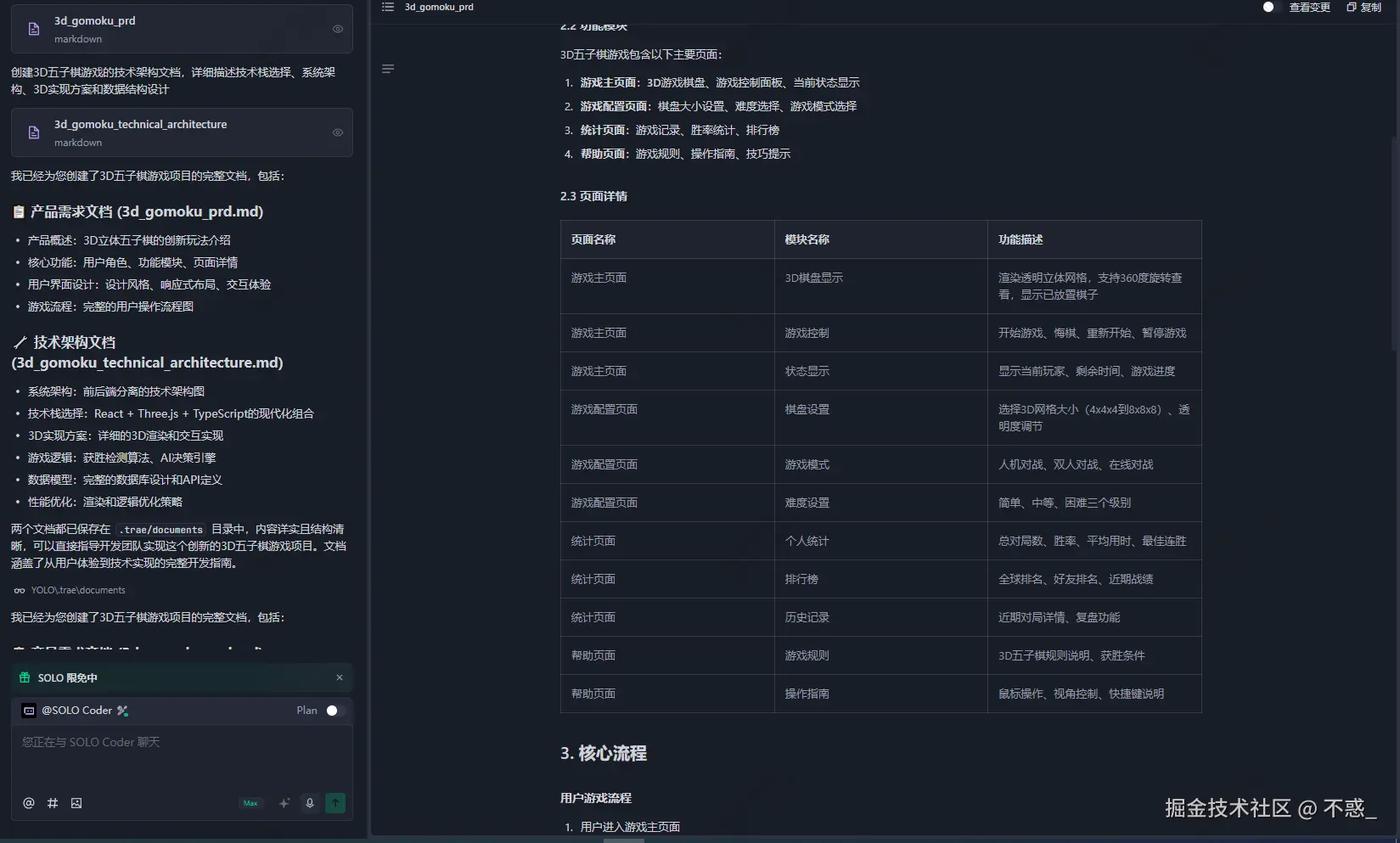The image size is (1400, 843).
Task: Click the 技术栈选择 bullet in chat summary
Action: pos(171,413)
